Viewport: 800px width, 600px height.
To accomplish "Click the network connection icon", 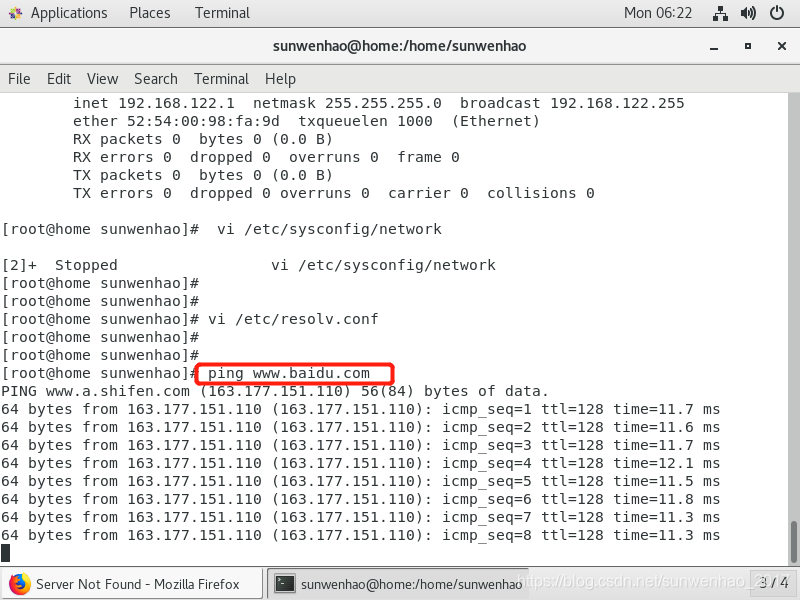I will 720,13.
